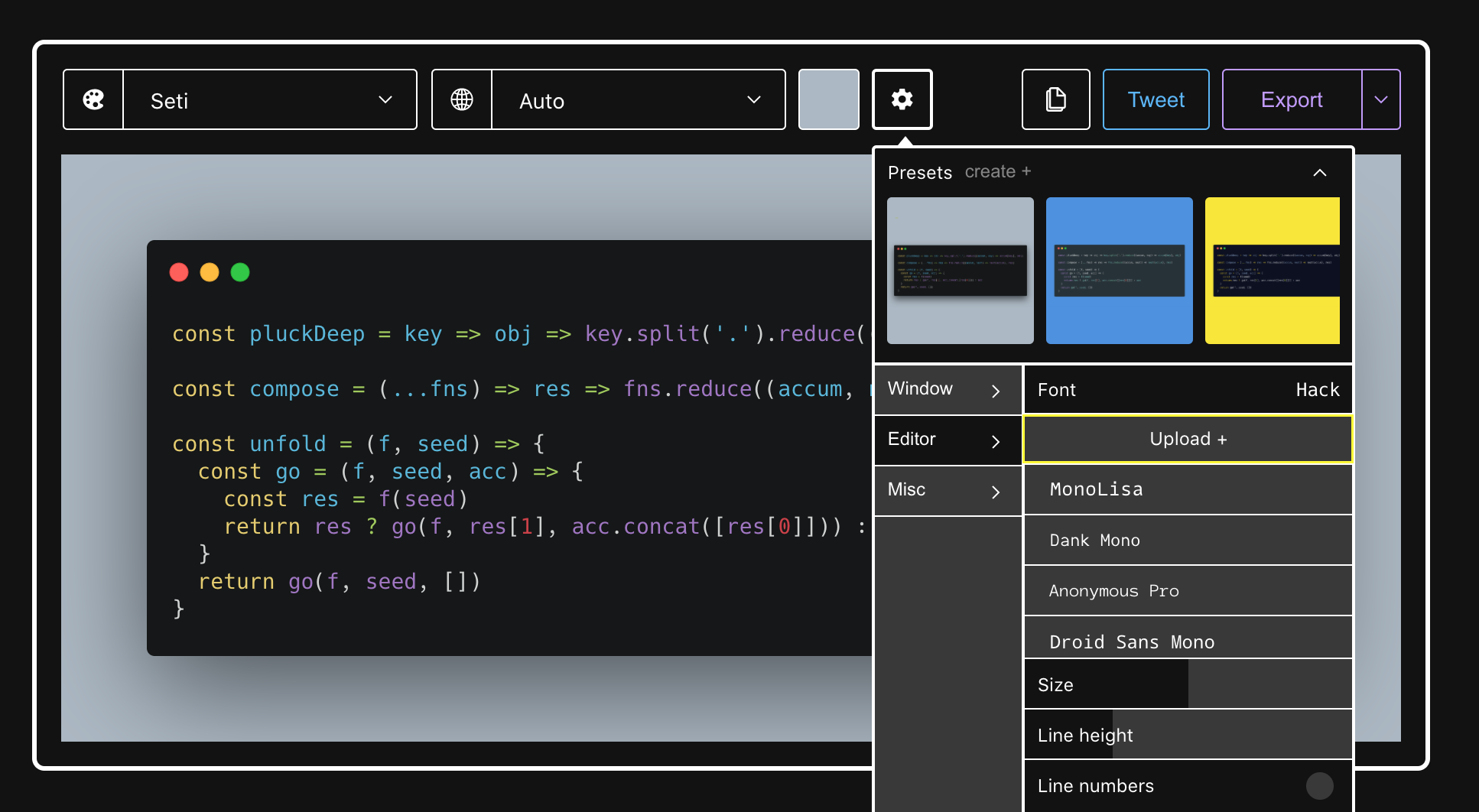Copy image using the clipboard icon

1055,99
